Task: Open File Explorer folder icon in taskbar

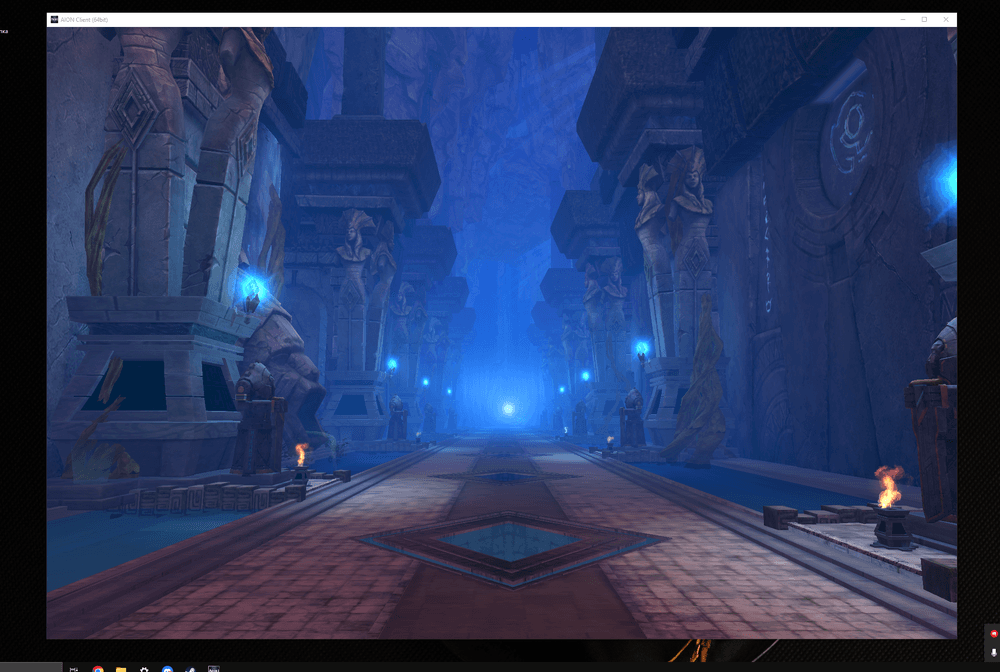Action: 120,669
